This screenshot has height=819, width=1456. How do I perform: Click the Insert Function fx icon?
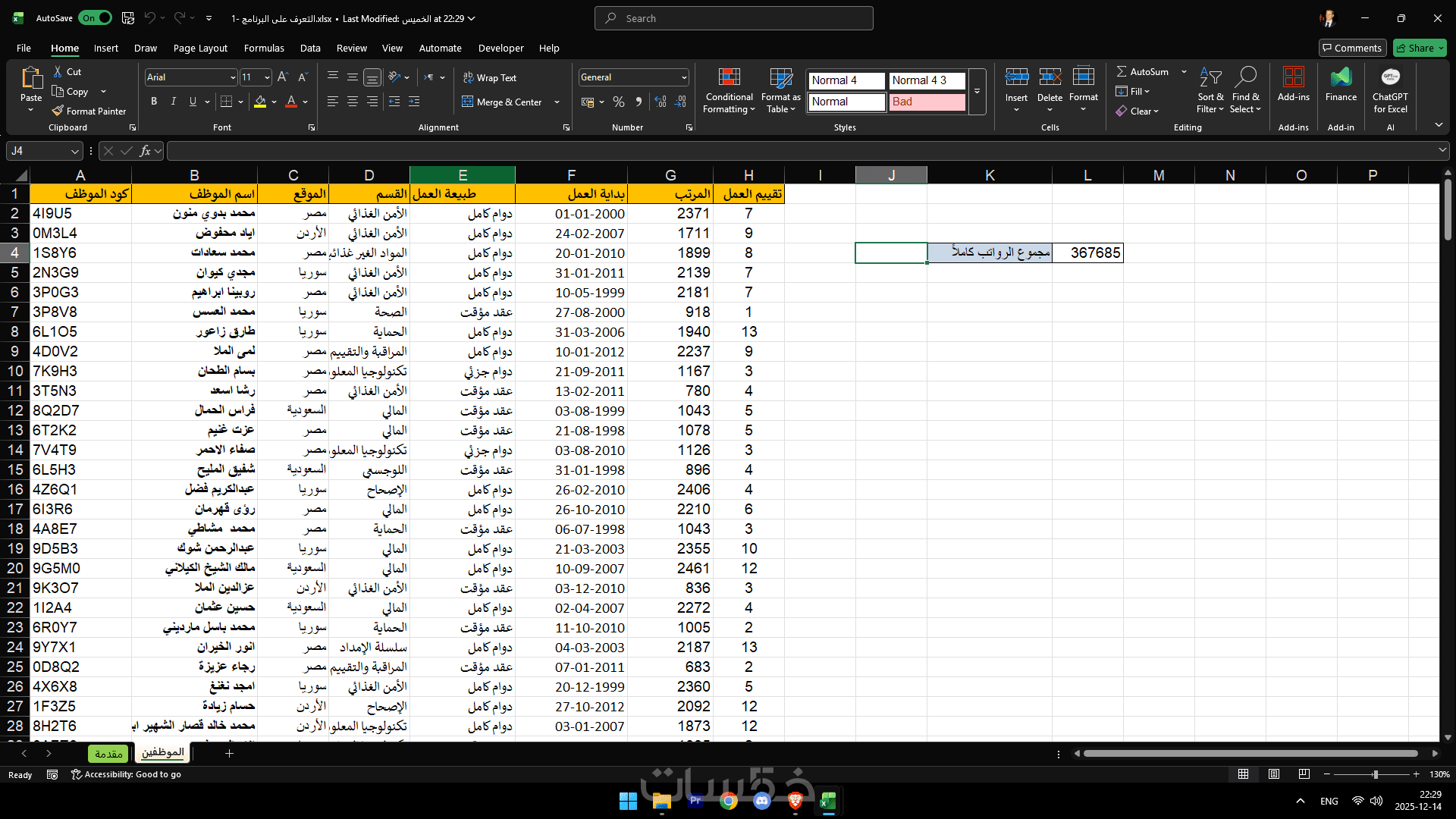click(146, 151)
